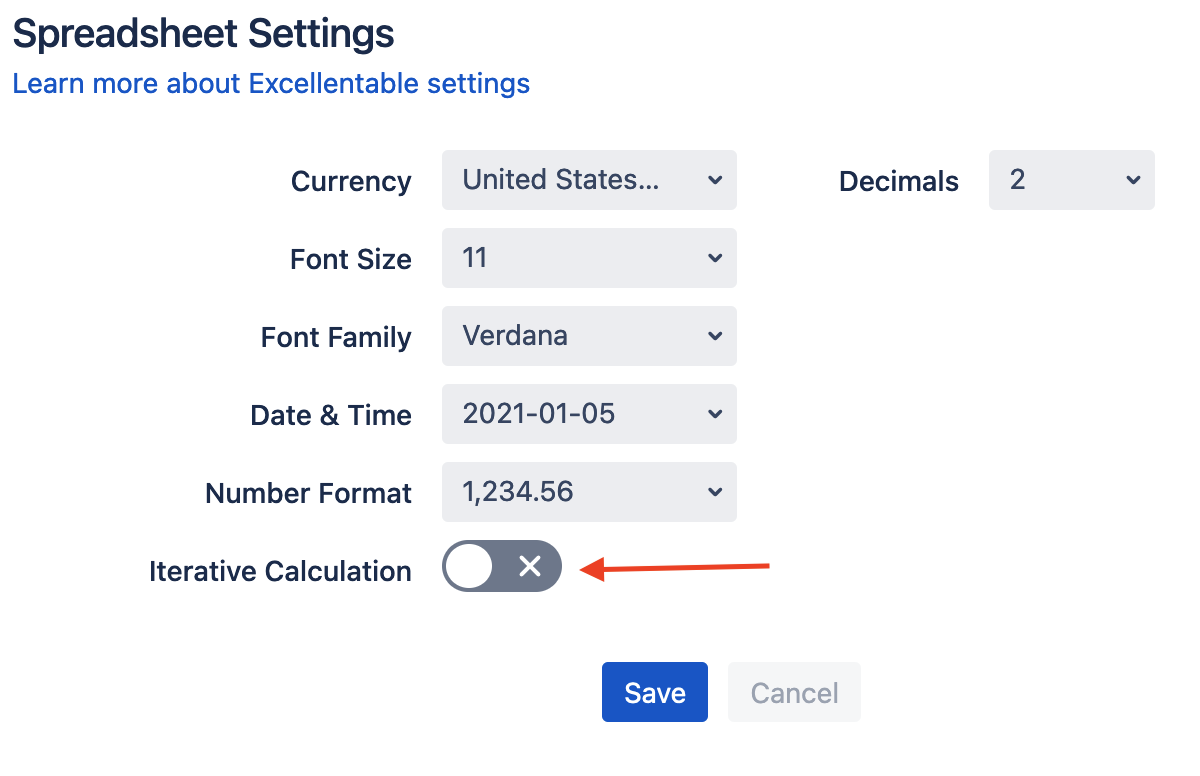Click the Cancel button
Viewport: 1200px width, 776px height.
click(794, 692)
